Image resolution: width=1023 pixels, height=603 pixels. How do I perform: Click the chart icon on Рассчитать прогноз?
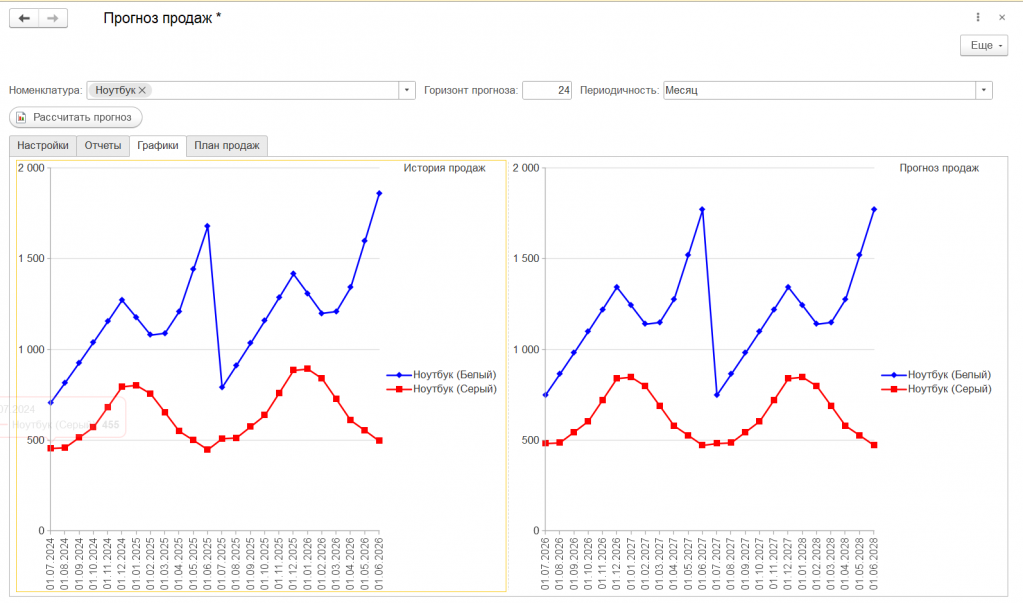coord(21,117)
